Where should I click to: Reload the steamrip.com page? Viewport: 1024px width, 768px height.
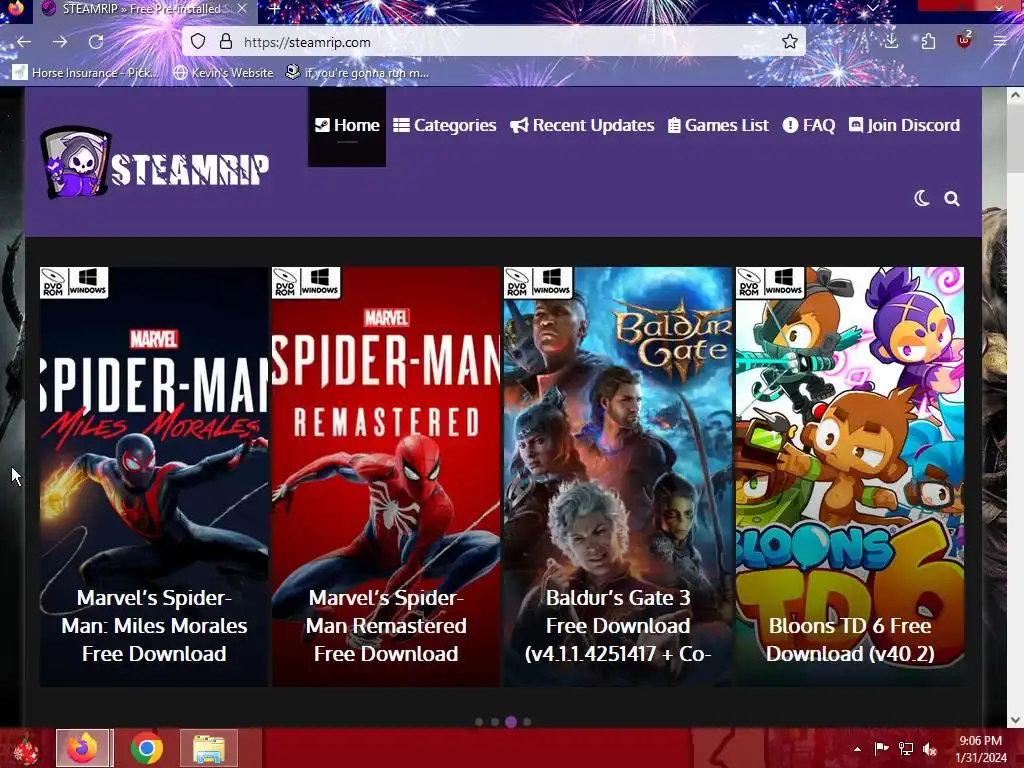[96, 42]
